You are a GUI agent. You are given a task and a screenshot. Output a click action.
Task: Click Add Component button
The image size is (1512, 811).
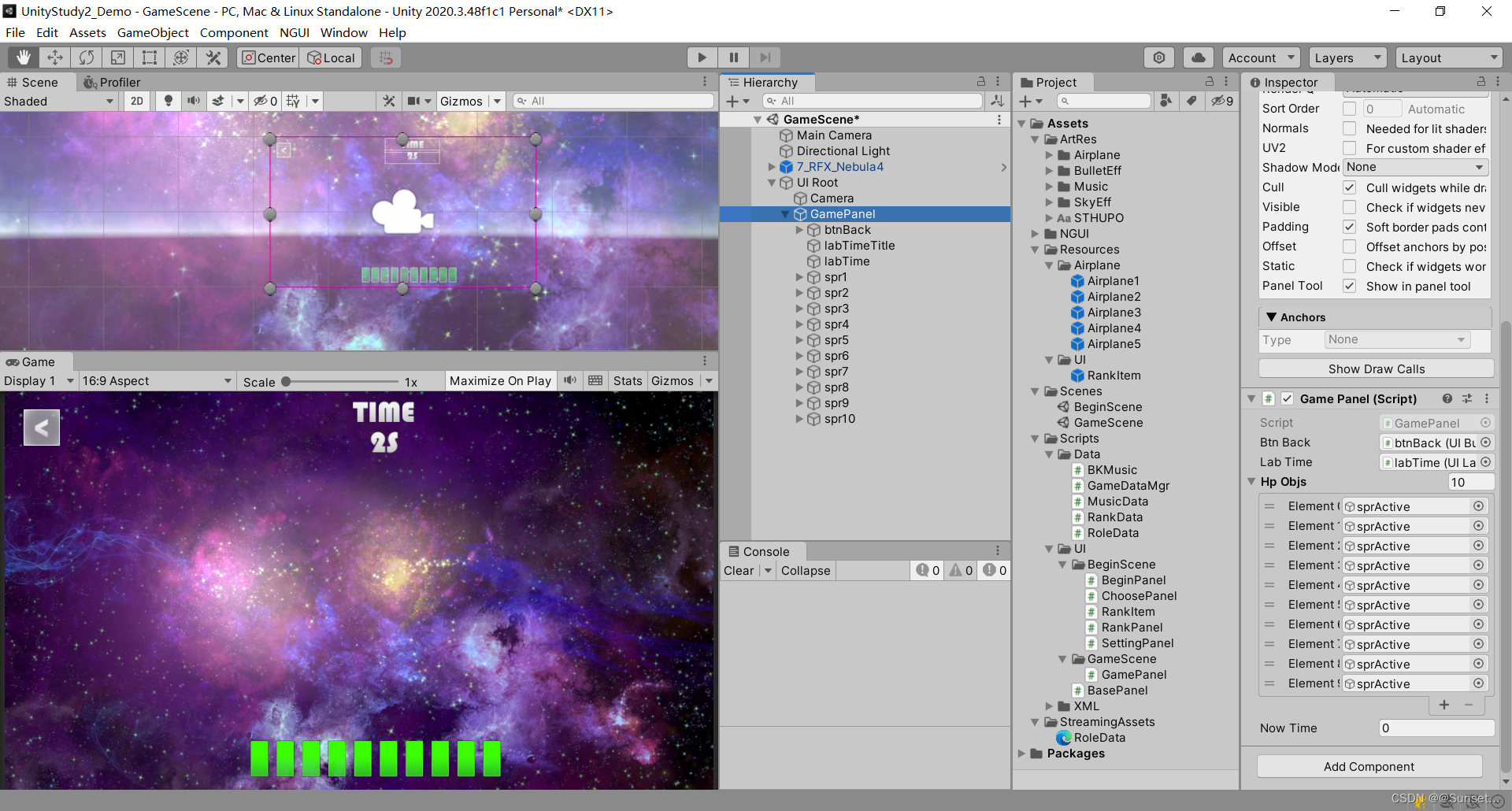[x=1369, y=766]
